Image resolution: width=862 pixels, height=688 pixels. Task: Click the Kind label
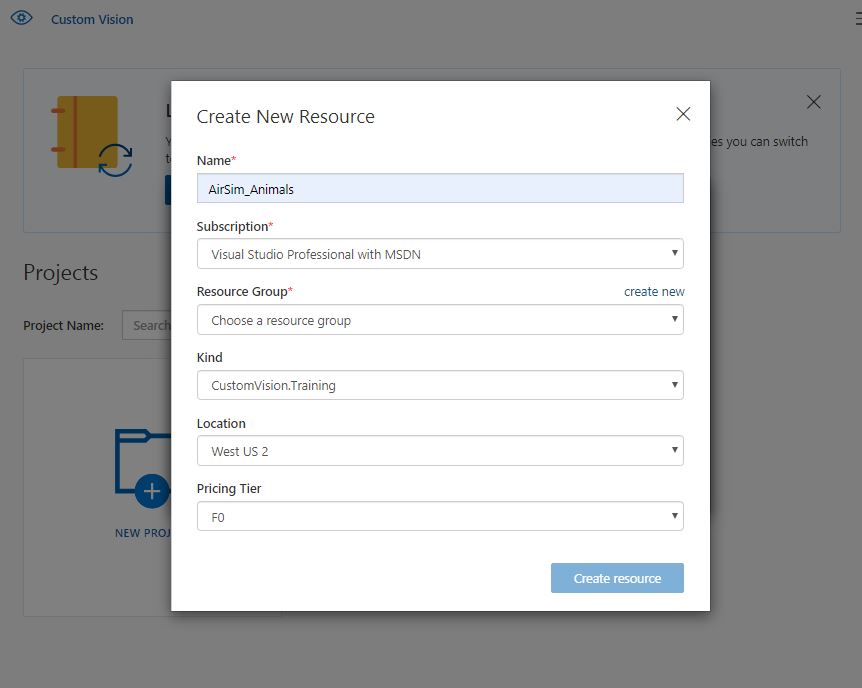click(x=209, y=357)
